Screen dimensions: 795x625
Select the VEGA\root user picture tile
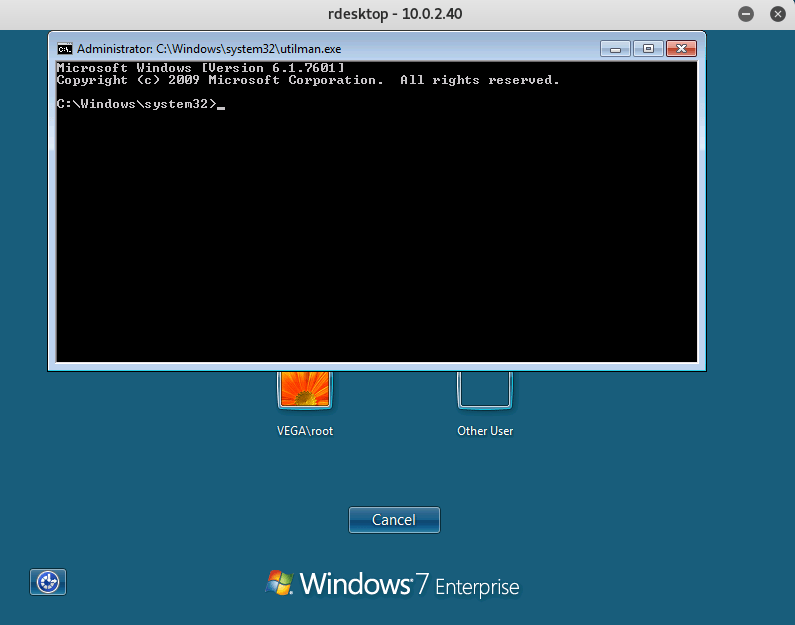(305, 388)
